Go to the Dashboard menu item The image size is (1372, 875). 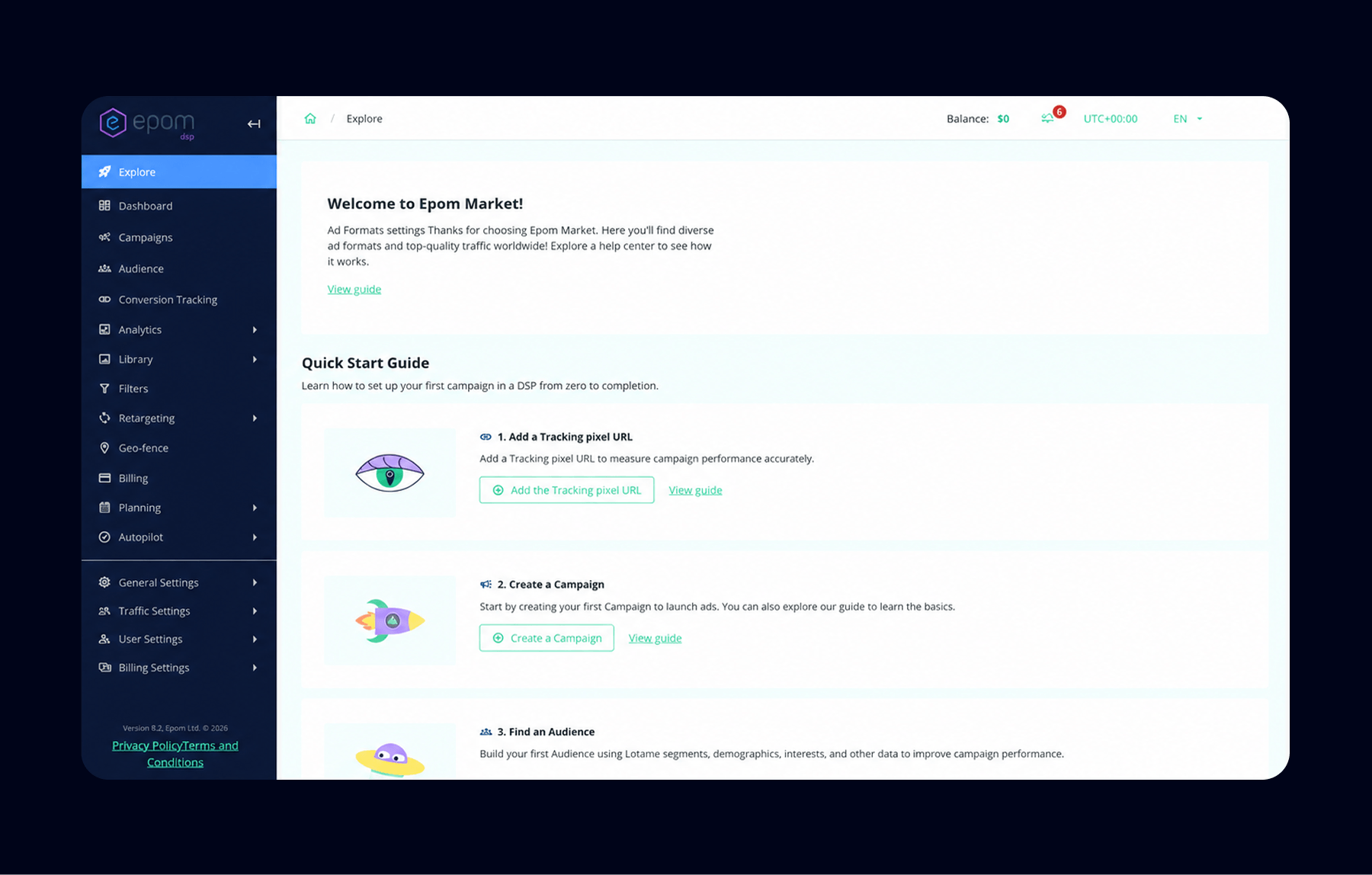(179, 206)
